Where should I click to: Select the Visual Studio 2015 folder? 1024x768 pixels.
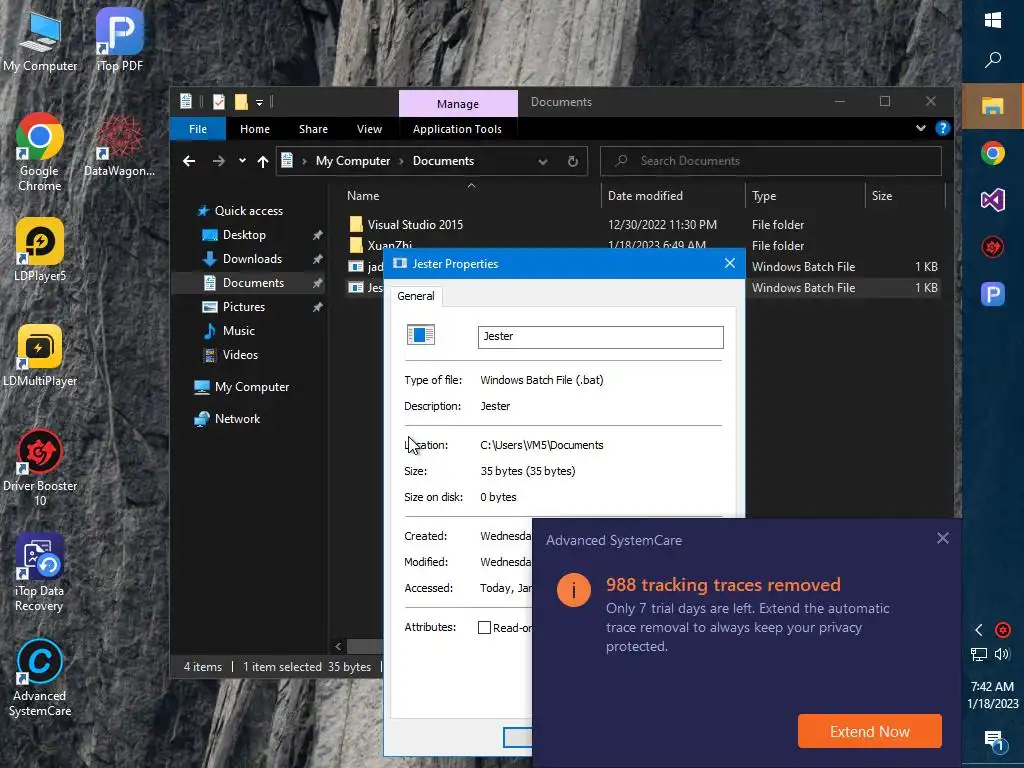pyautogui.click(x=415, y=225)
